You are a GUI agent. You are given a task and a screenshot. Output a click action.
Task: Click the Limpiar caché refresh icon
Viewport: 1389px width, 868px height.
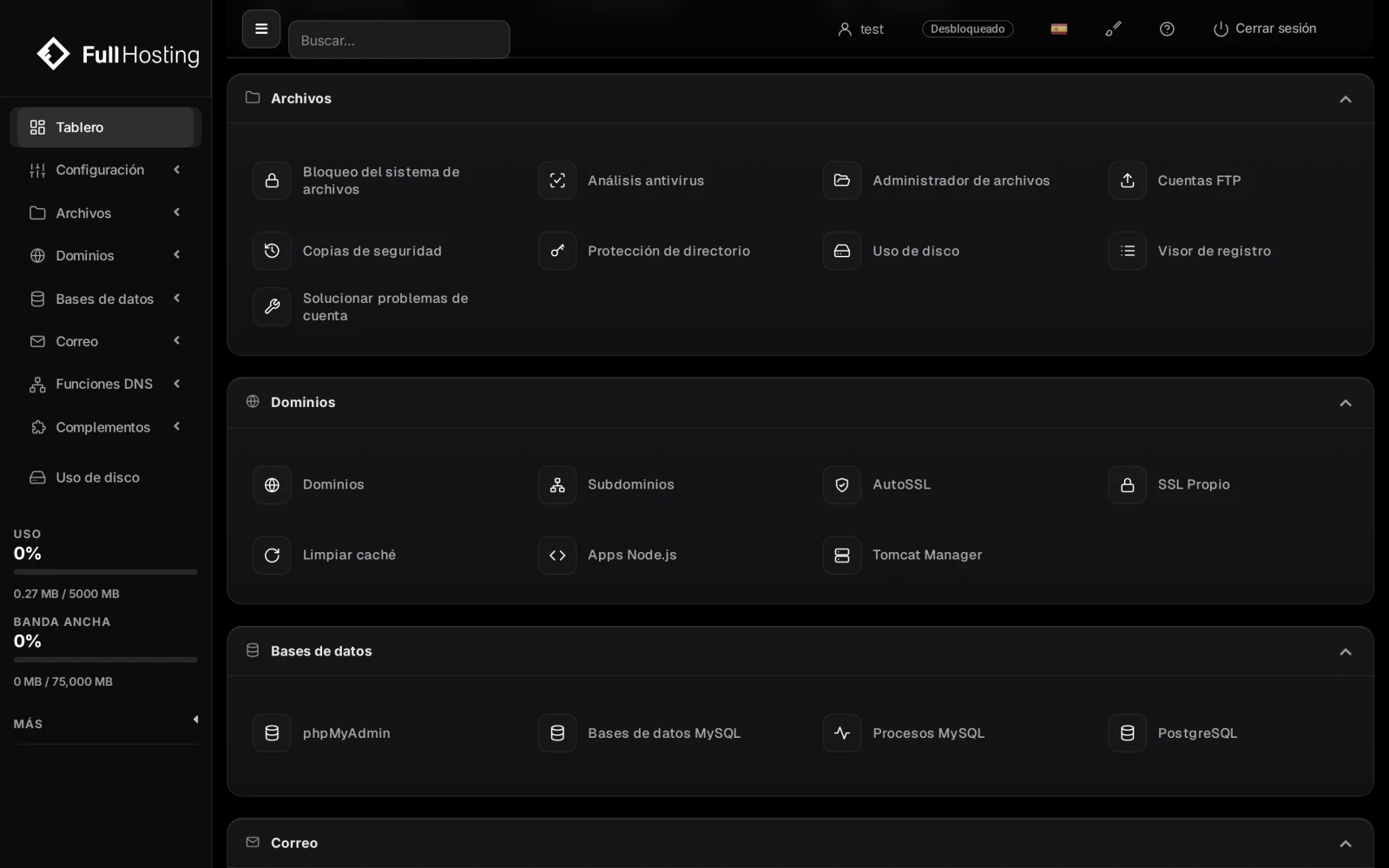coord(272,556)
